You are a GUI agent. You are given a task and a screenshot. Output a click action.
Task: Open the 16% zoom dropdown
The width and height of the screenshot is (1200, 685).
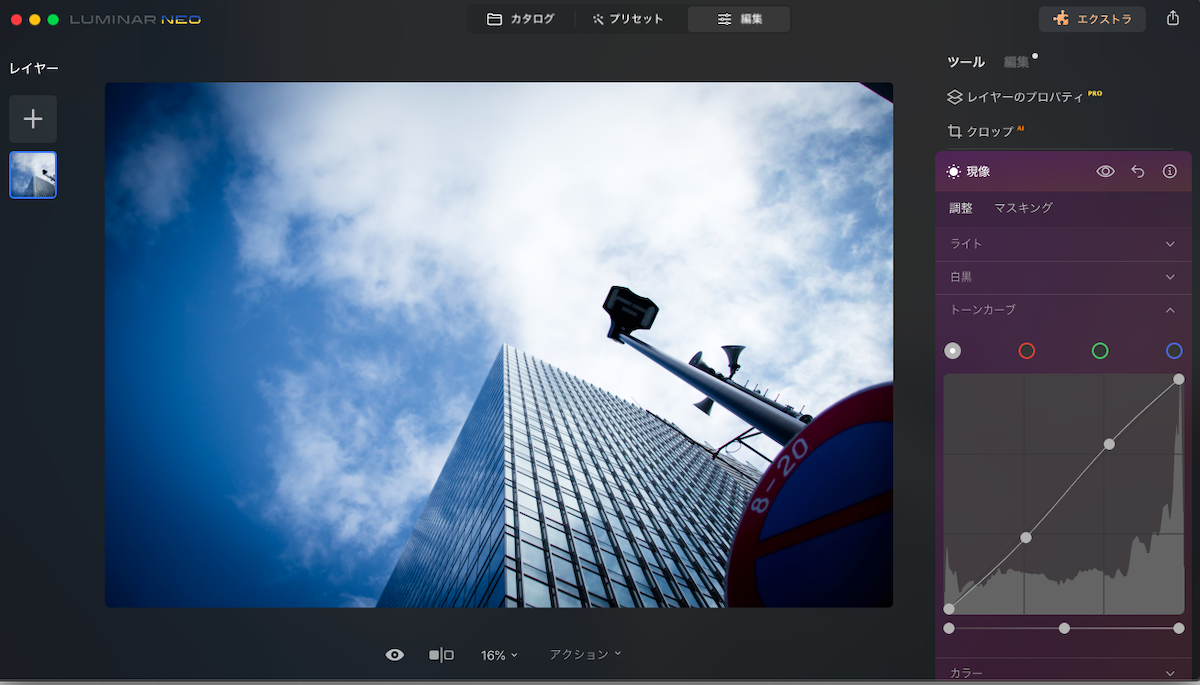499,655
